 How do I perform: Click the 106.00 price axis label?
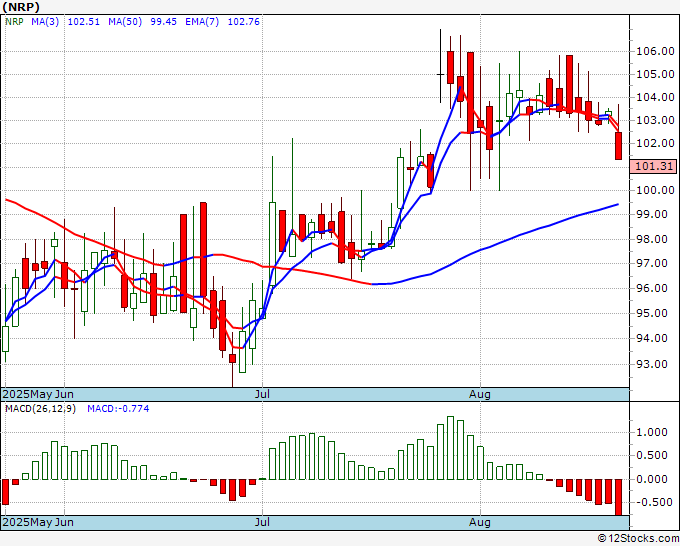coord(655,52)
